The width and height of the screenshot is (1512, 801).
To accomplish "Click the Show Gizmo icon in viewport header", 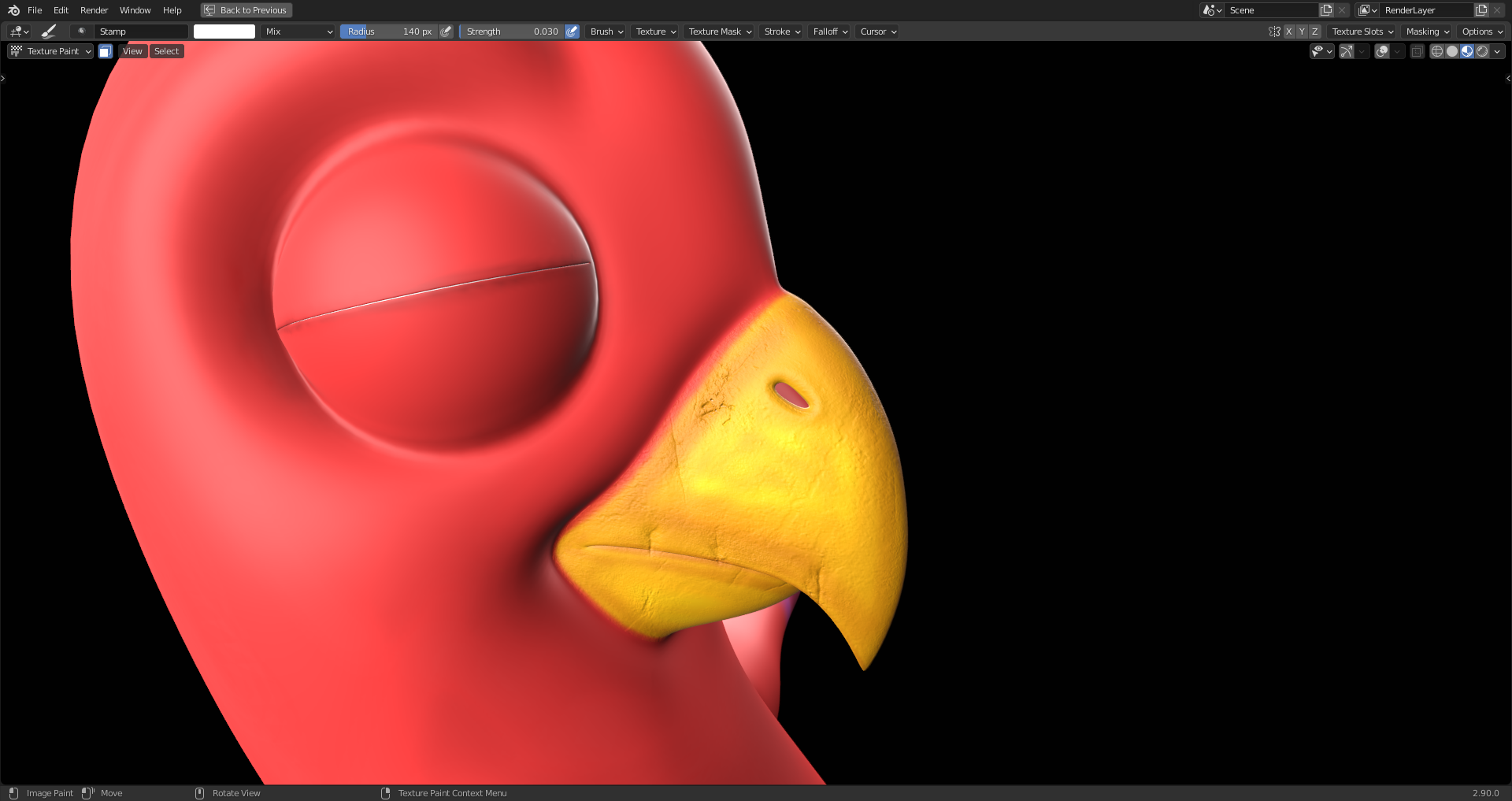I will pos(1347,50).
